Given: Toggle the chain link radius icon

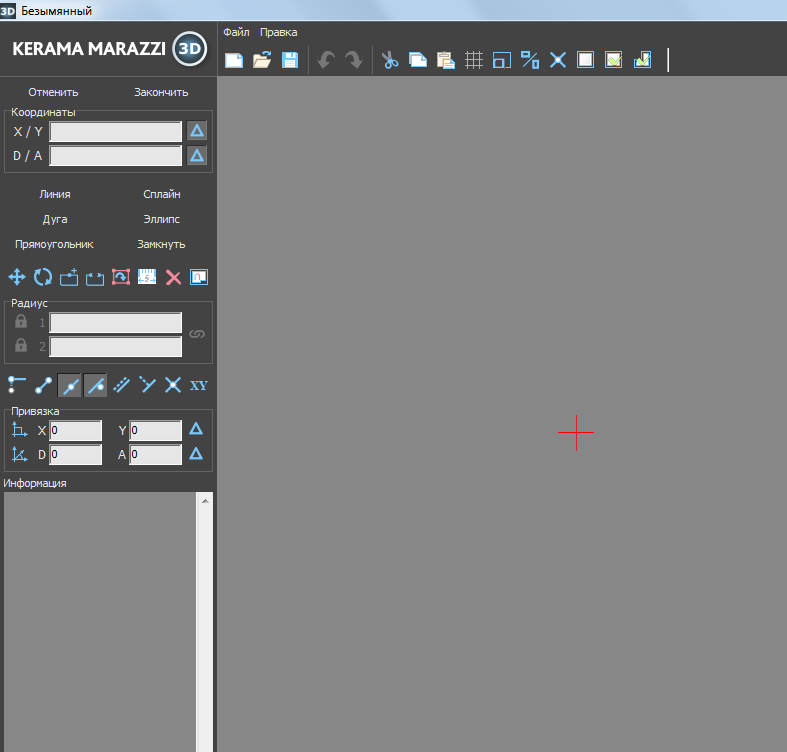Looking at the screenshot, I should [x=197, y=334].
